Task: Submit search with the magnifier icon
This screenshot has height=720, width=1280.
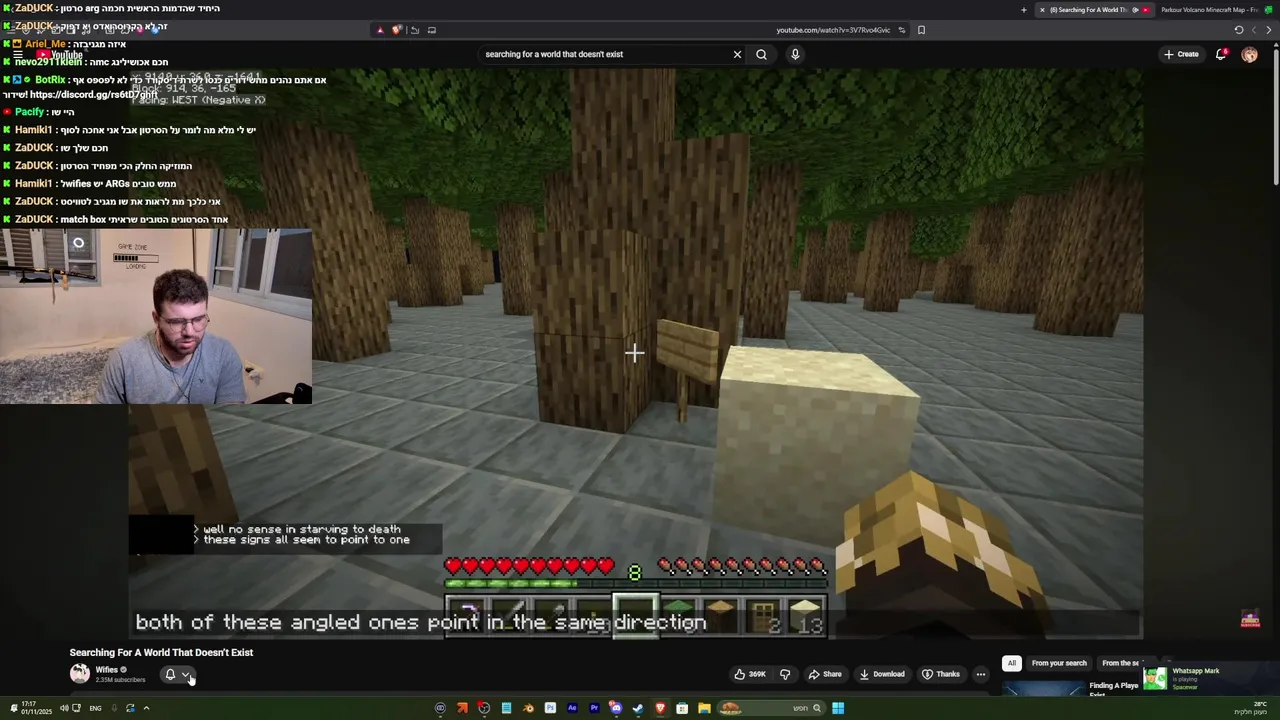Action: [761, 54]
